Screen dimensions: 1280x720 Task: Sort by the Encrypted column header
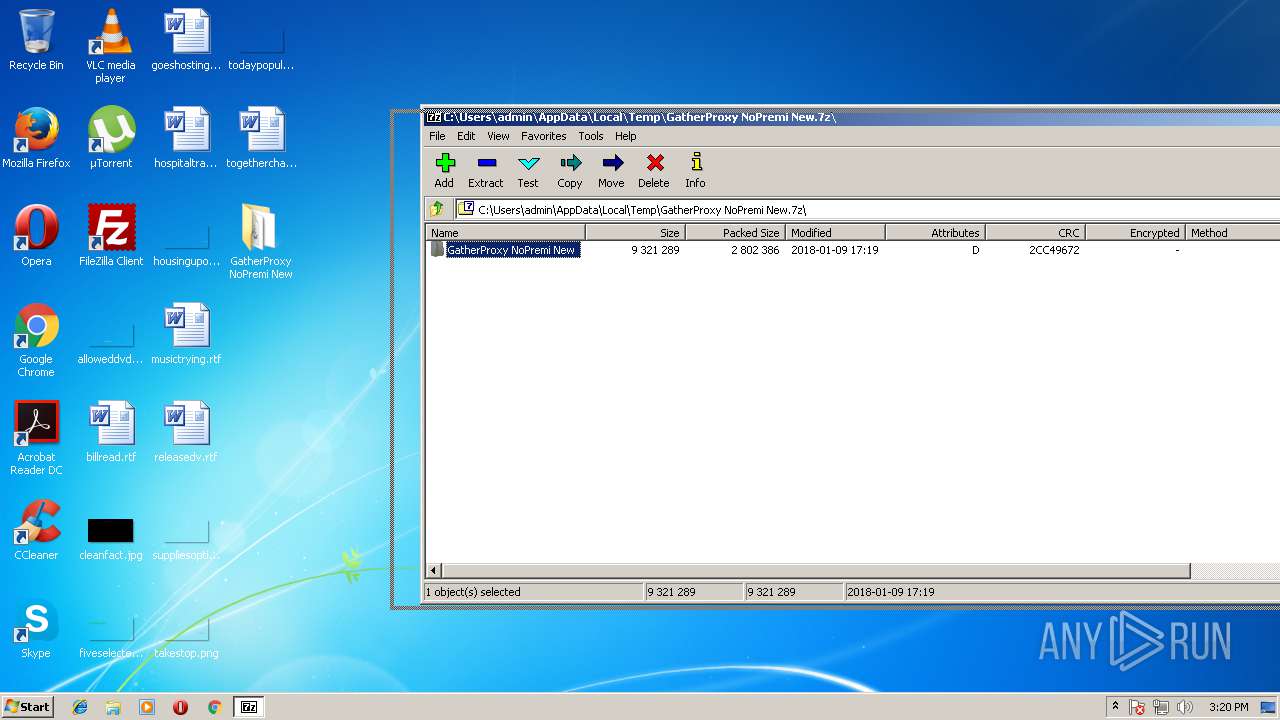[x=1135, y=233]
